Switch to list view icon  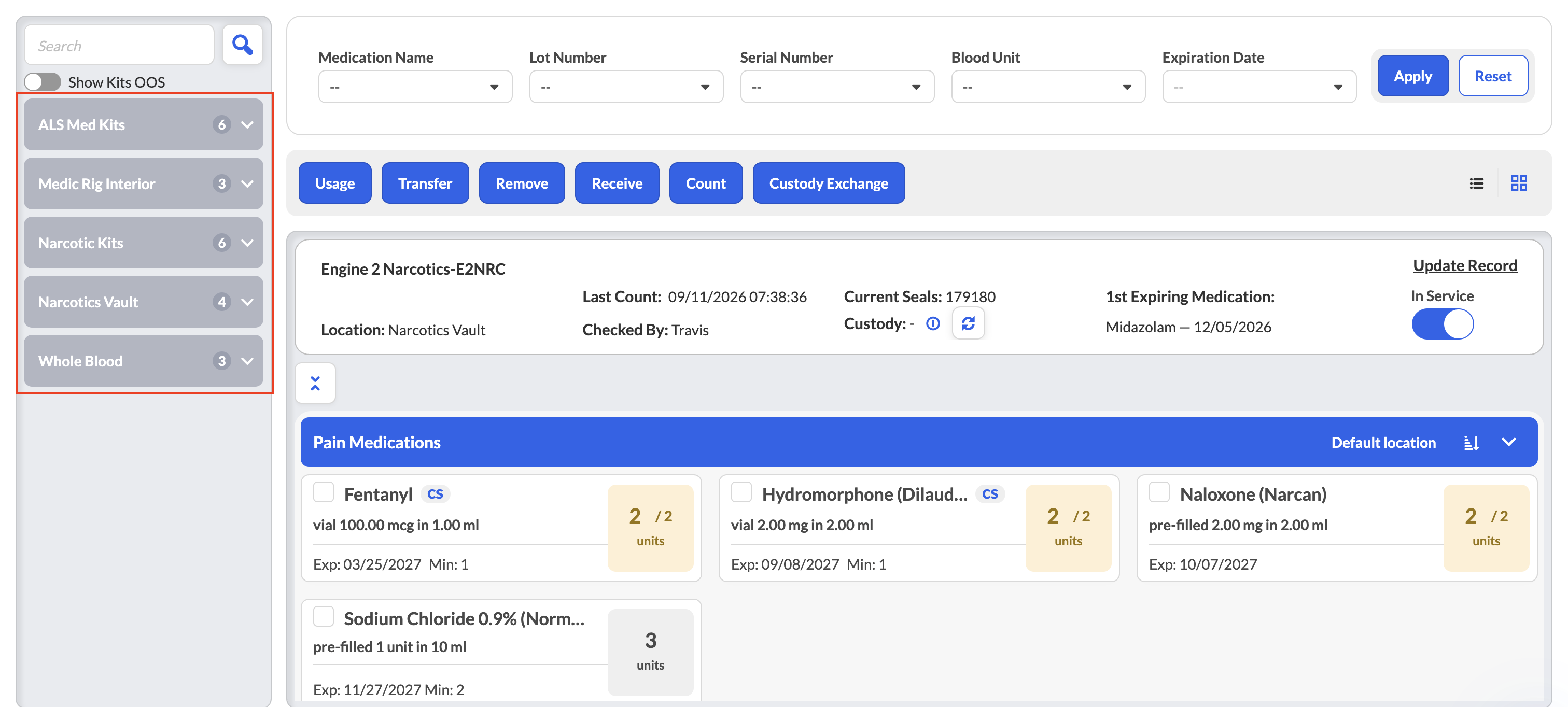coord(1476,183)
